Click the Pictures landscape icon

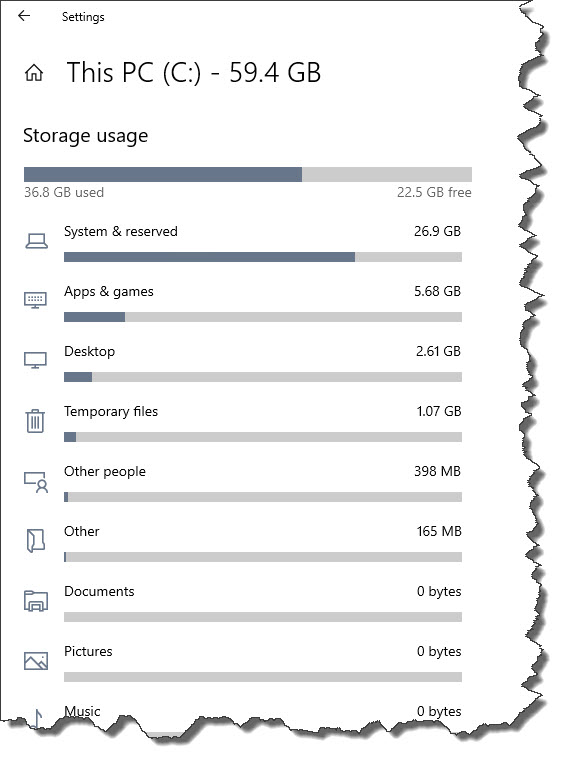(x=36, y=661)
